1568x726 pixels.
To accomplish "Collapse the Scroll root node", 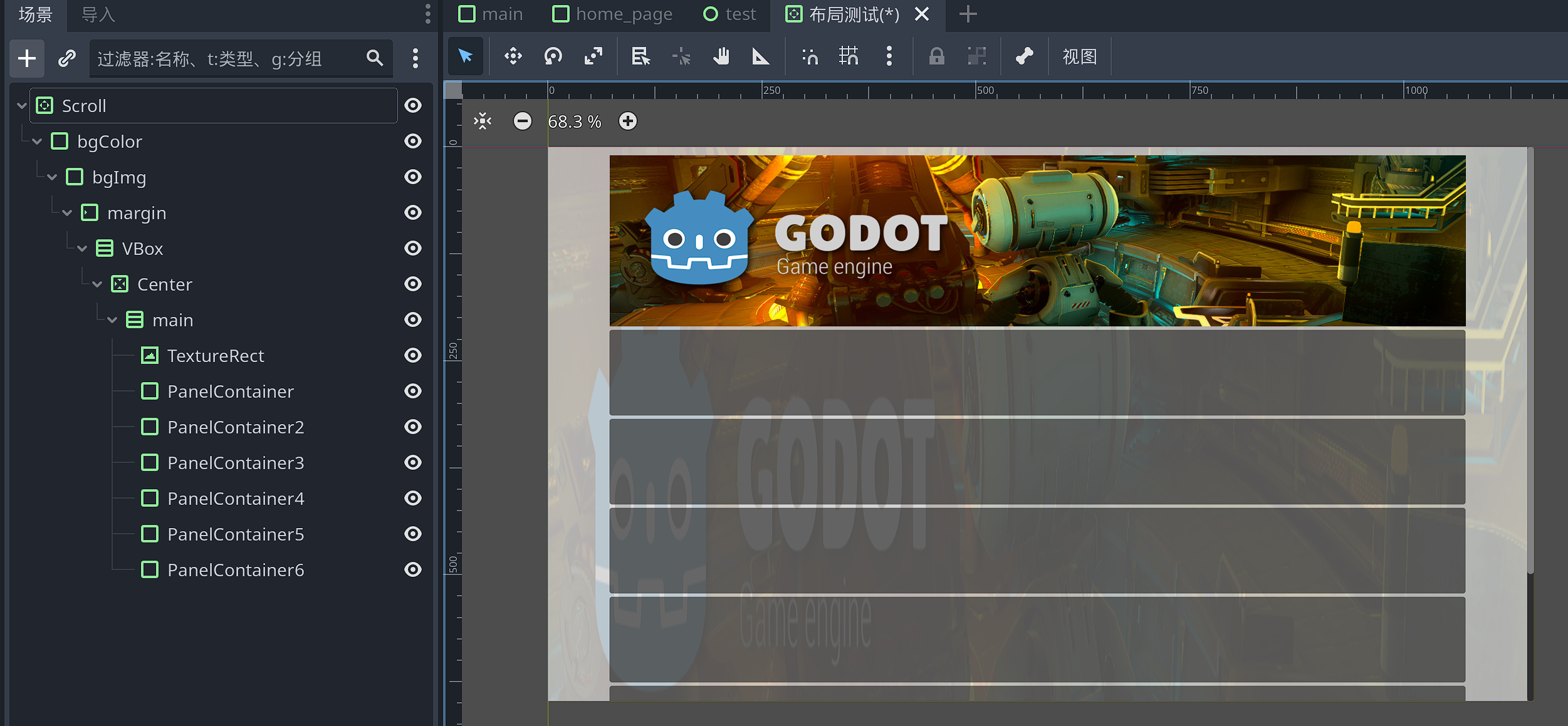I will click(x=22, y=106).
